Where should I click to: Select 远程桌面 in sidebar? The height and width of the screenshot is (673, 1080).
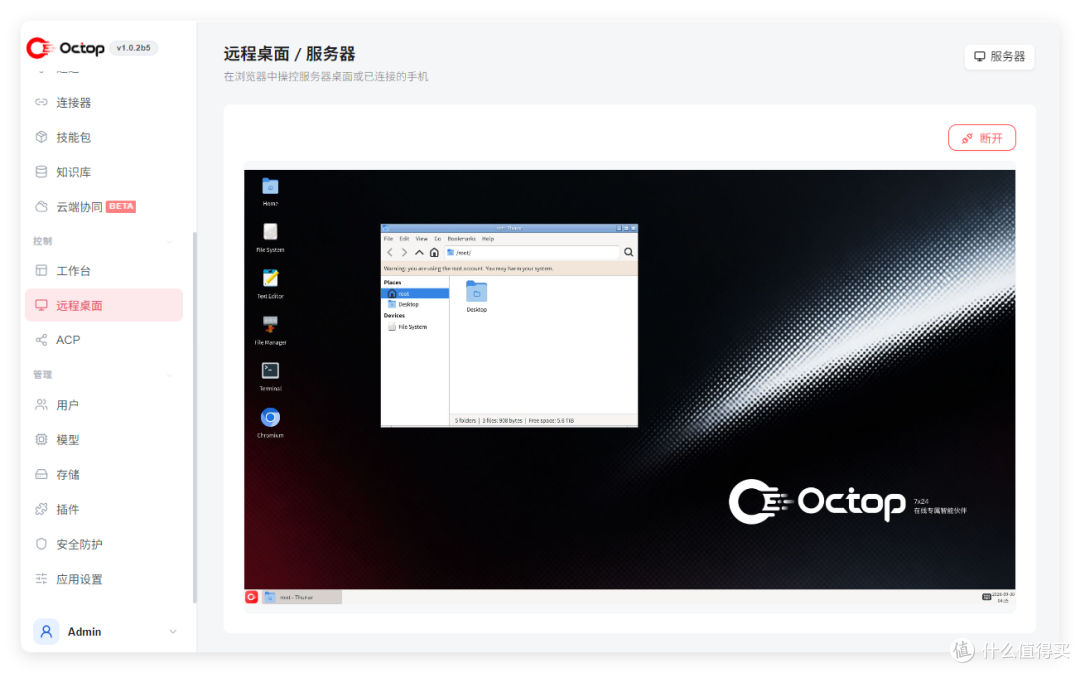click(x=103, y=305)
